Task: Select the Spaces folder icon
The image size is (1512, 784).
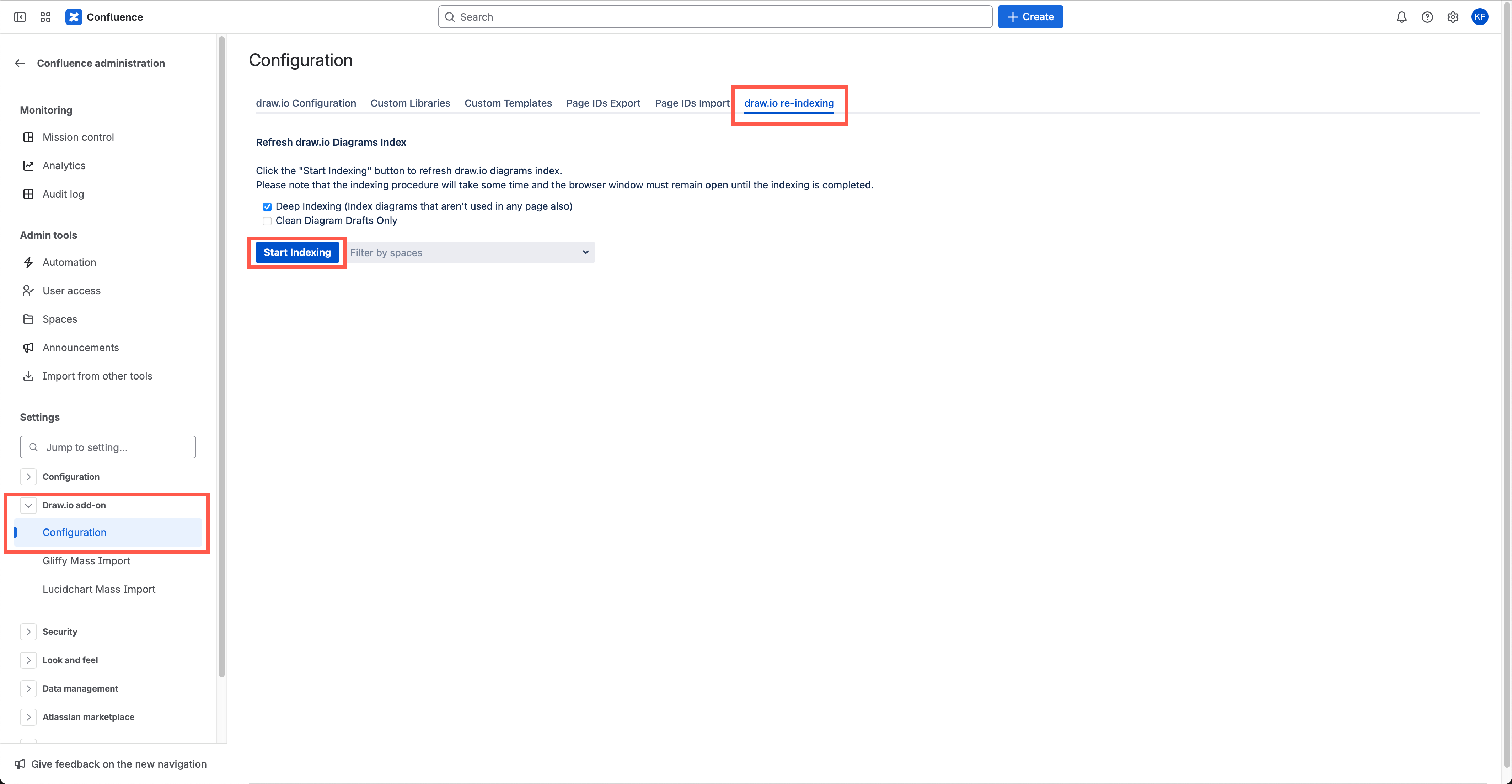Action: (29, 319)
